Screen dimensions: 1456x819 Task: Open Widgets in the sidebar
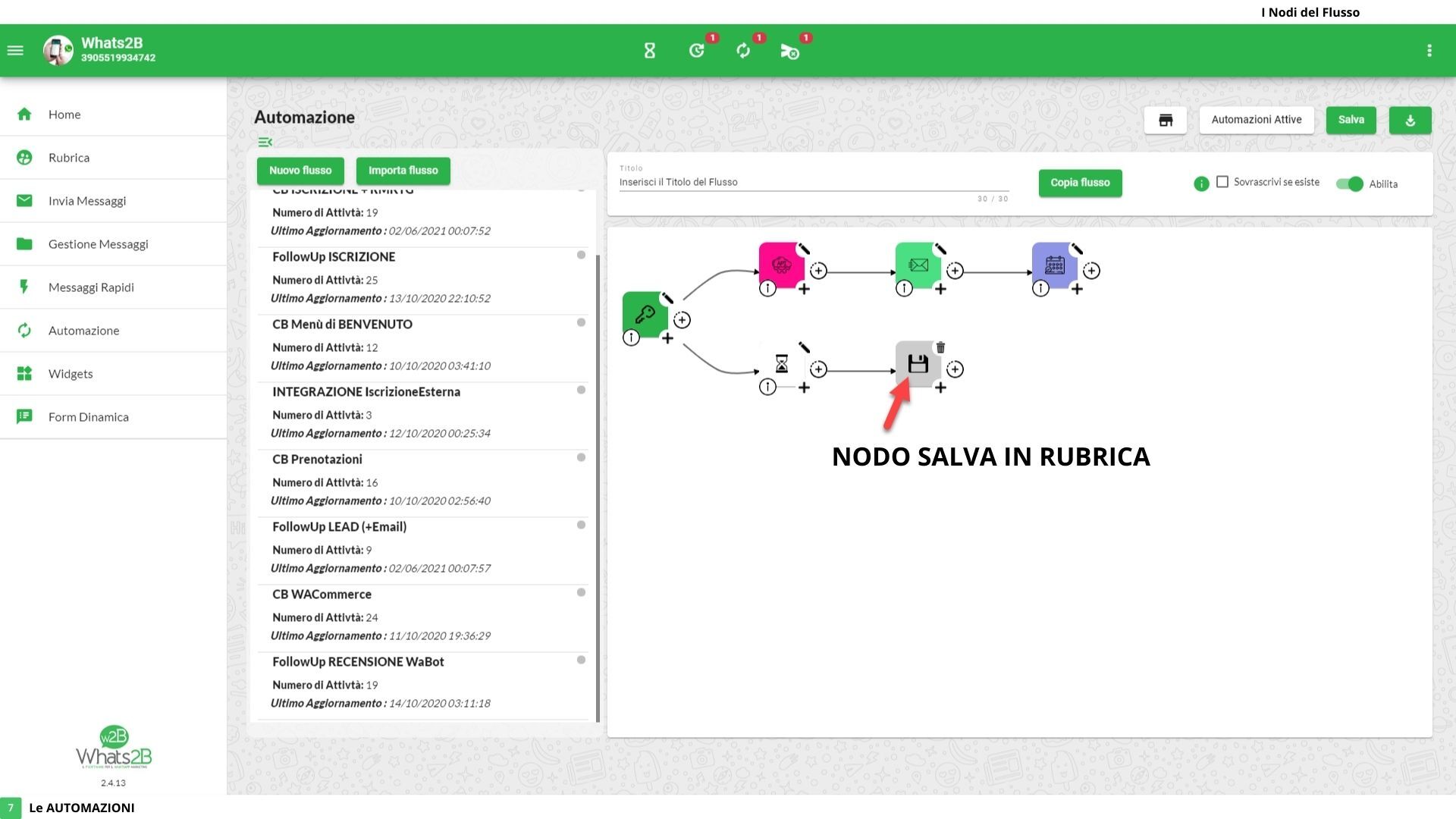click(114, 374)
